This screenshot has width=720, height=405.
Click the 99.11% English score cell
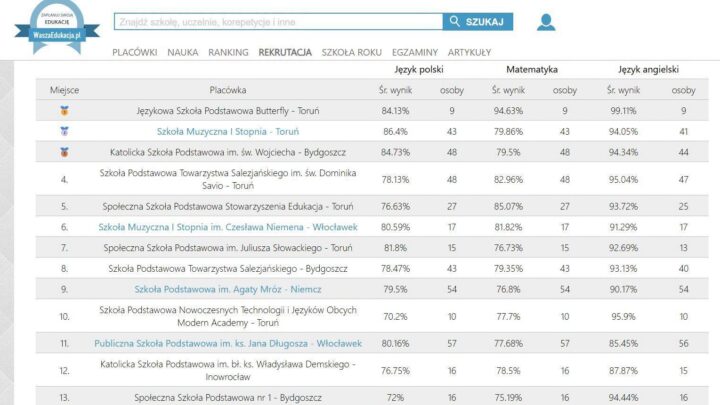[x=623, y=111]
